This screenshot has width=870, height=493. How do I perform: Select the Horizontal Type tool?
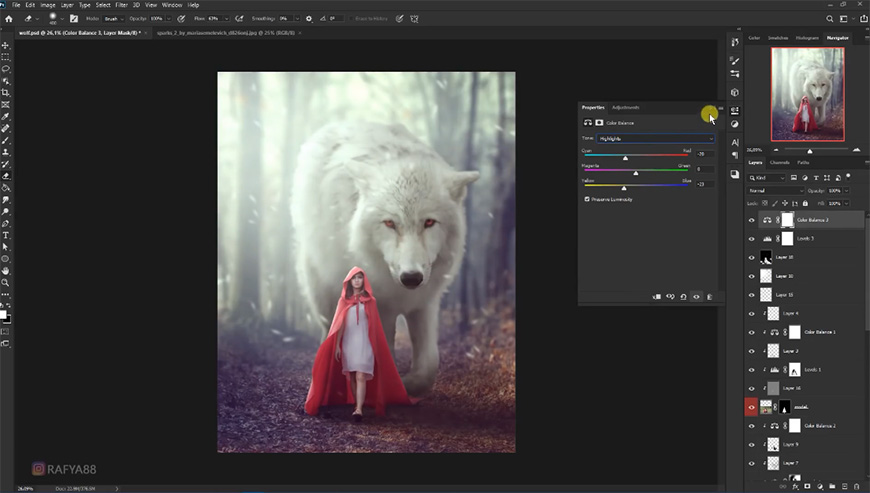(6, 235)
